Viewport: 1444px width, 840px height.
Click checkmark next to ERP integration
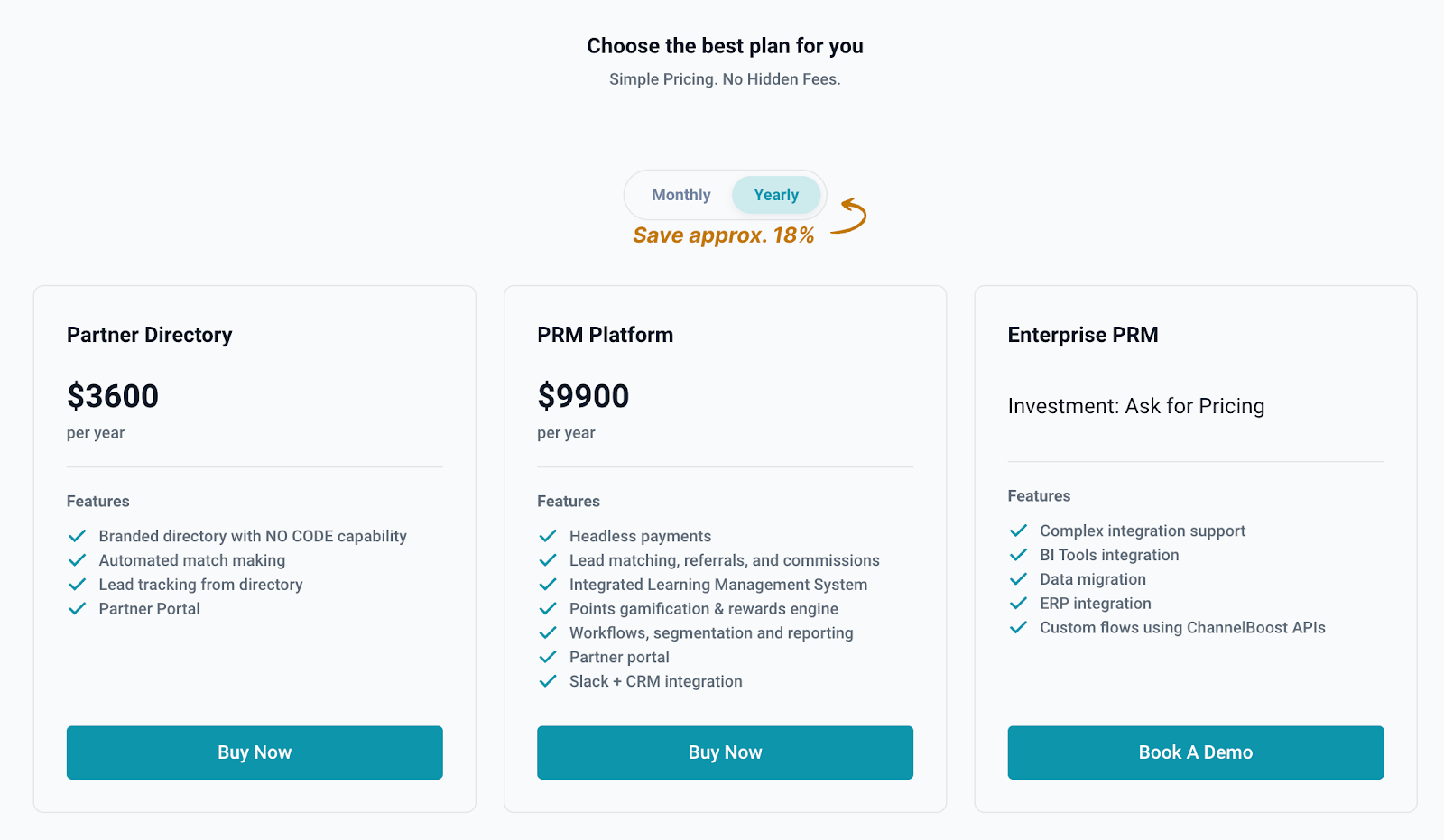[1018, 604]
